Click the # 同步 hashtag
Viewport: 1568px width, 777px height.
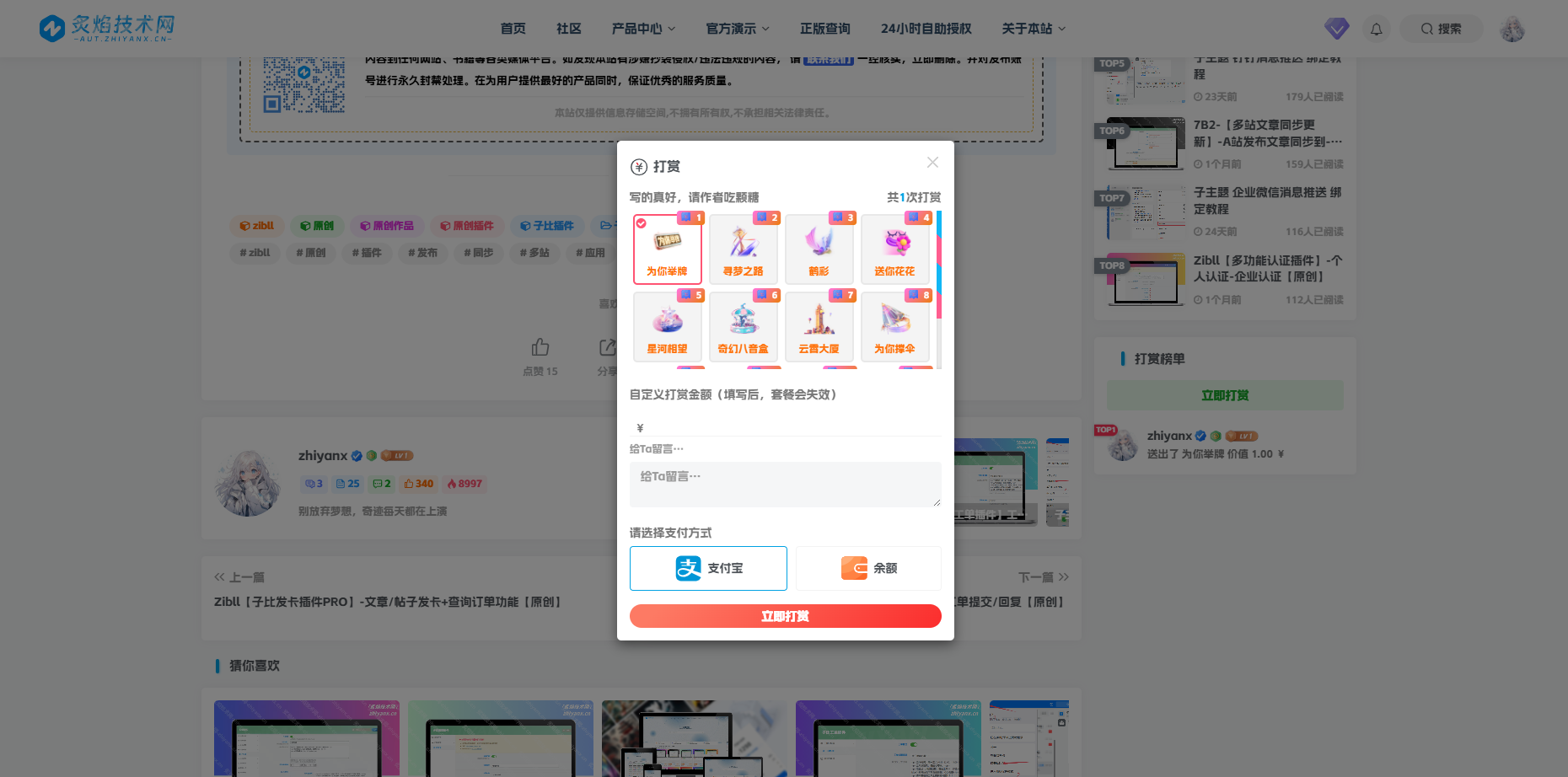point(479,253)
